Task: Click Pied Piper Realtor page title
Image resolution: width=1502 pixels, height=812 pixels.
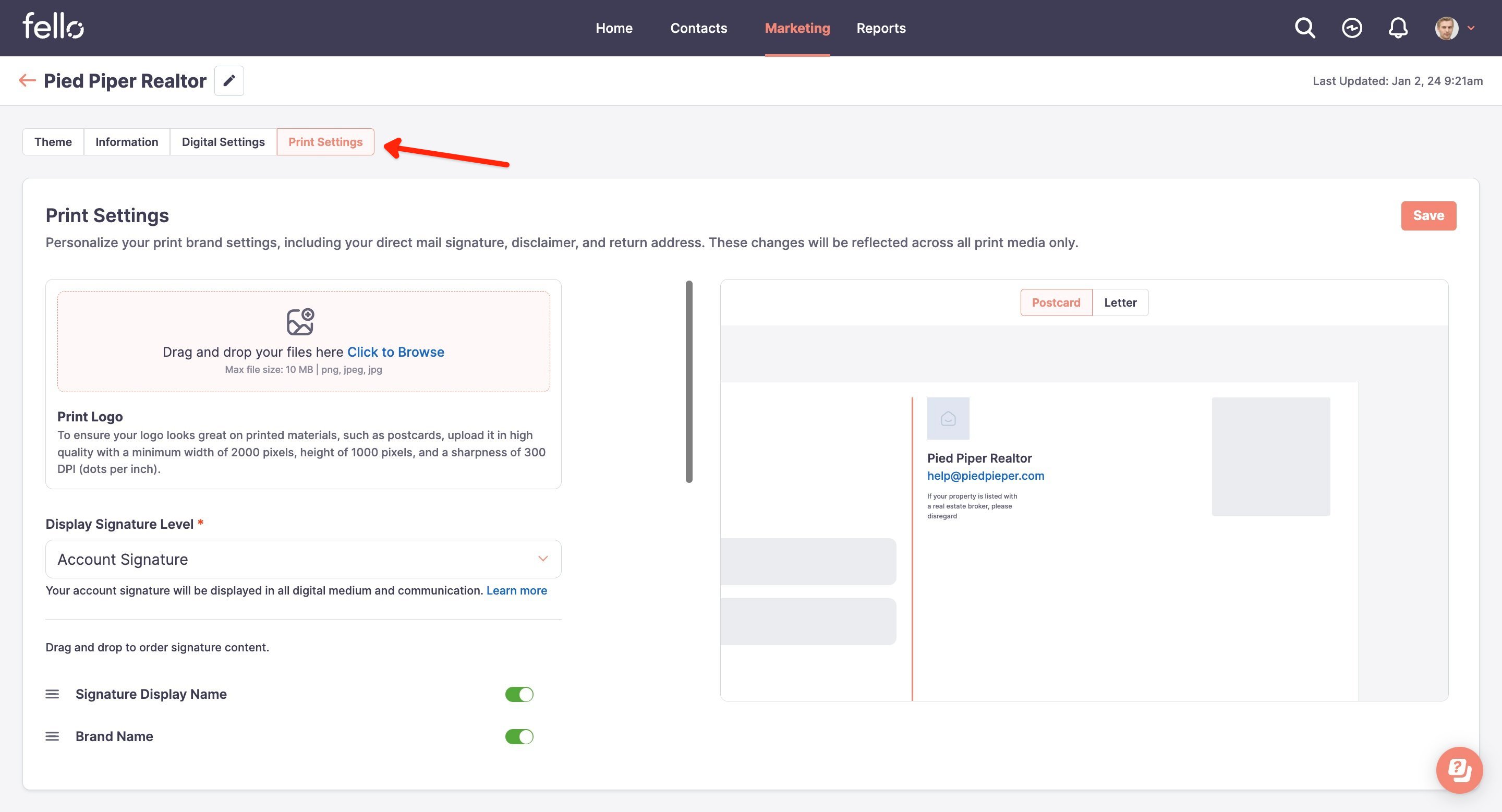Action: pos(125,80)
